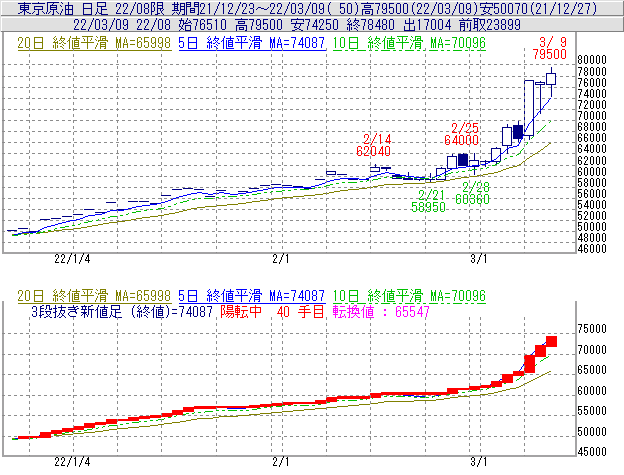
Task: Click the 2/1 date label under upper chart
Action: point(281,259)
